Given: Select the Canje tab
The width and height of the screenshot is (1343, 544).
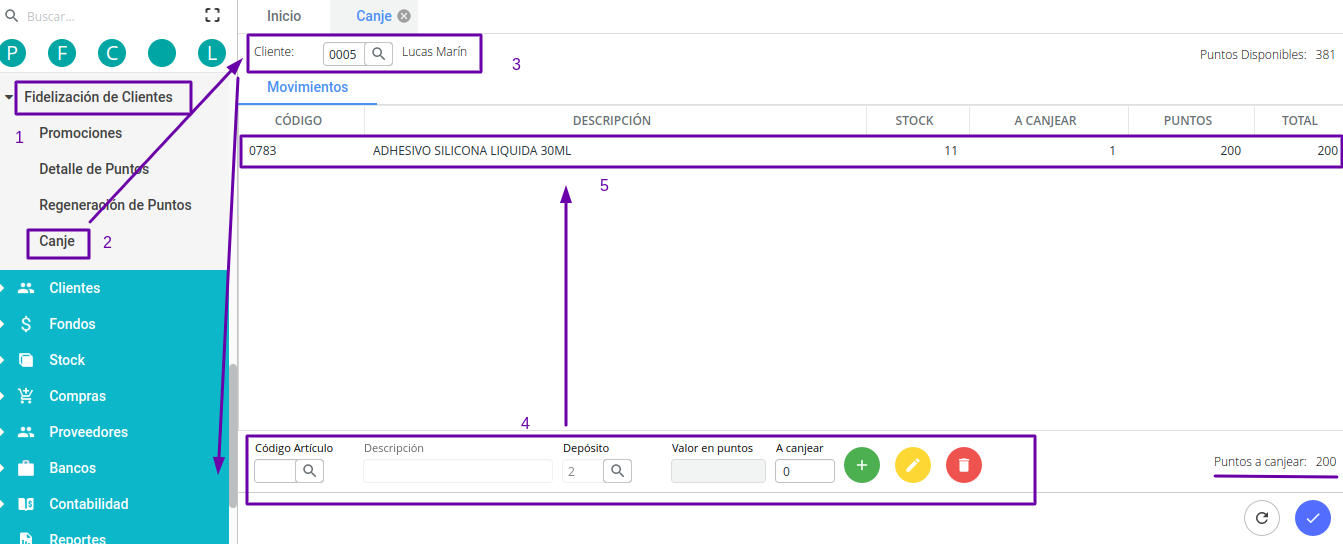Looking at the screenshot, I should [374, 16].
